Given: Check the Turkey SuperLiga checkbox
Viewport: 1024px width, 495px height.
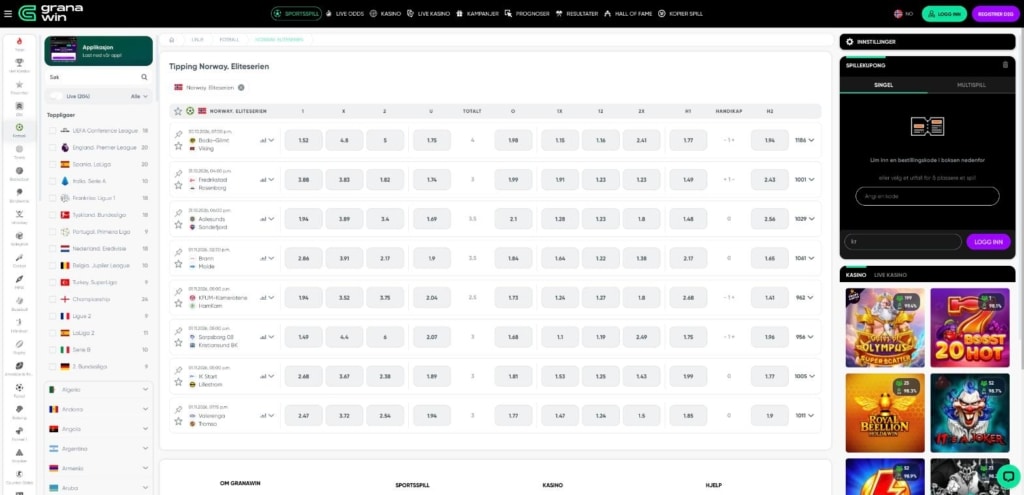Looking at the screenshot, I should point(53,282).
